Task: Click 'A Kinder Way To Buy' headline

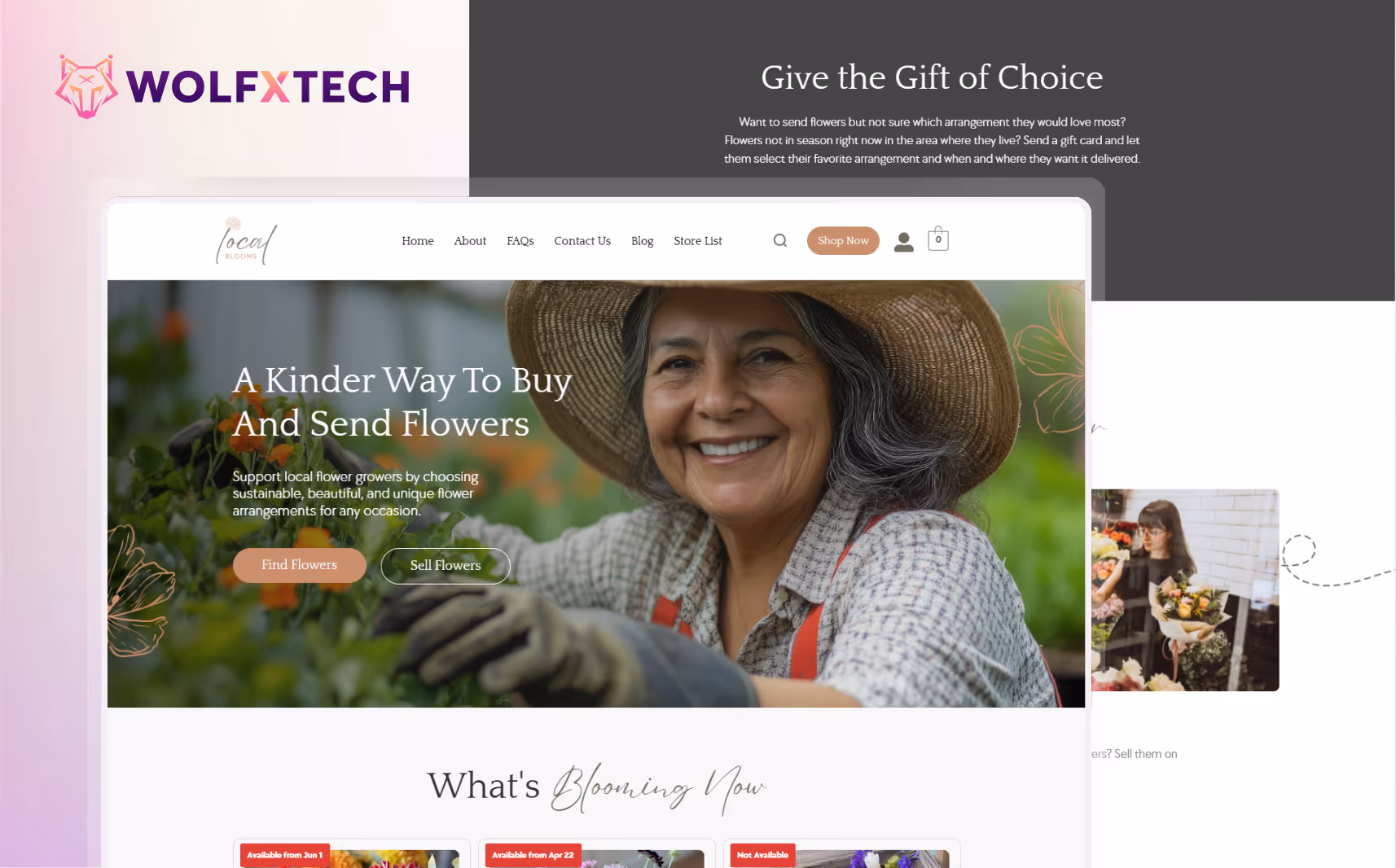Action: [402, 380]
